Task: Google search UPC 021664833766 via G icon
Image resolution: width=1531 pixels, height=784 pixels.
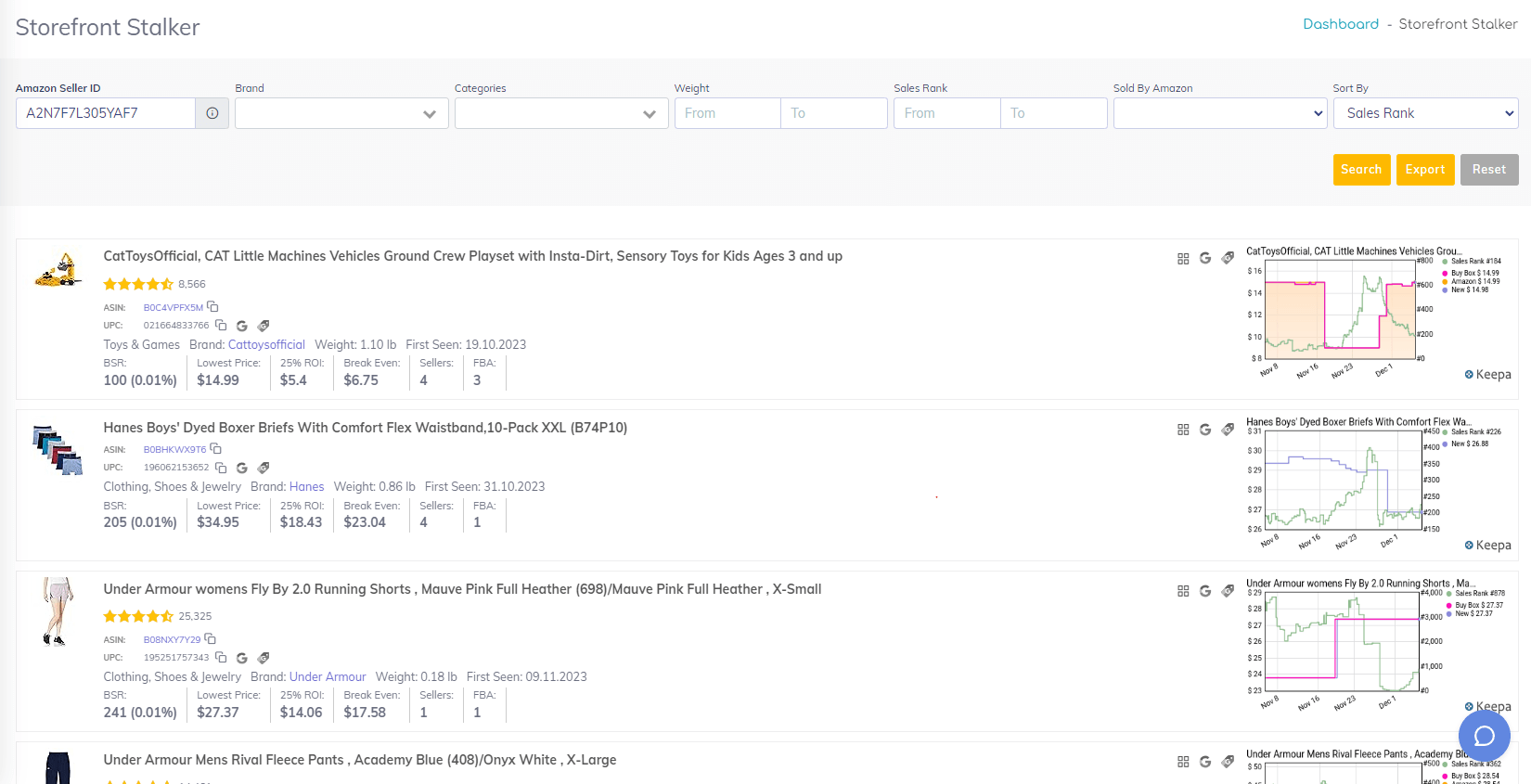Action: [x=242, y=326]
